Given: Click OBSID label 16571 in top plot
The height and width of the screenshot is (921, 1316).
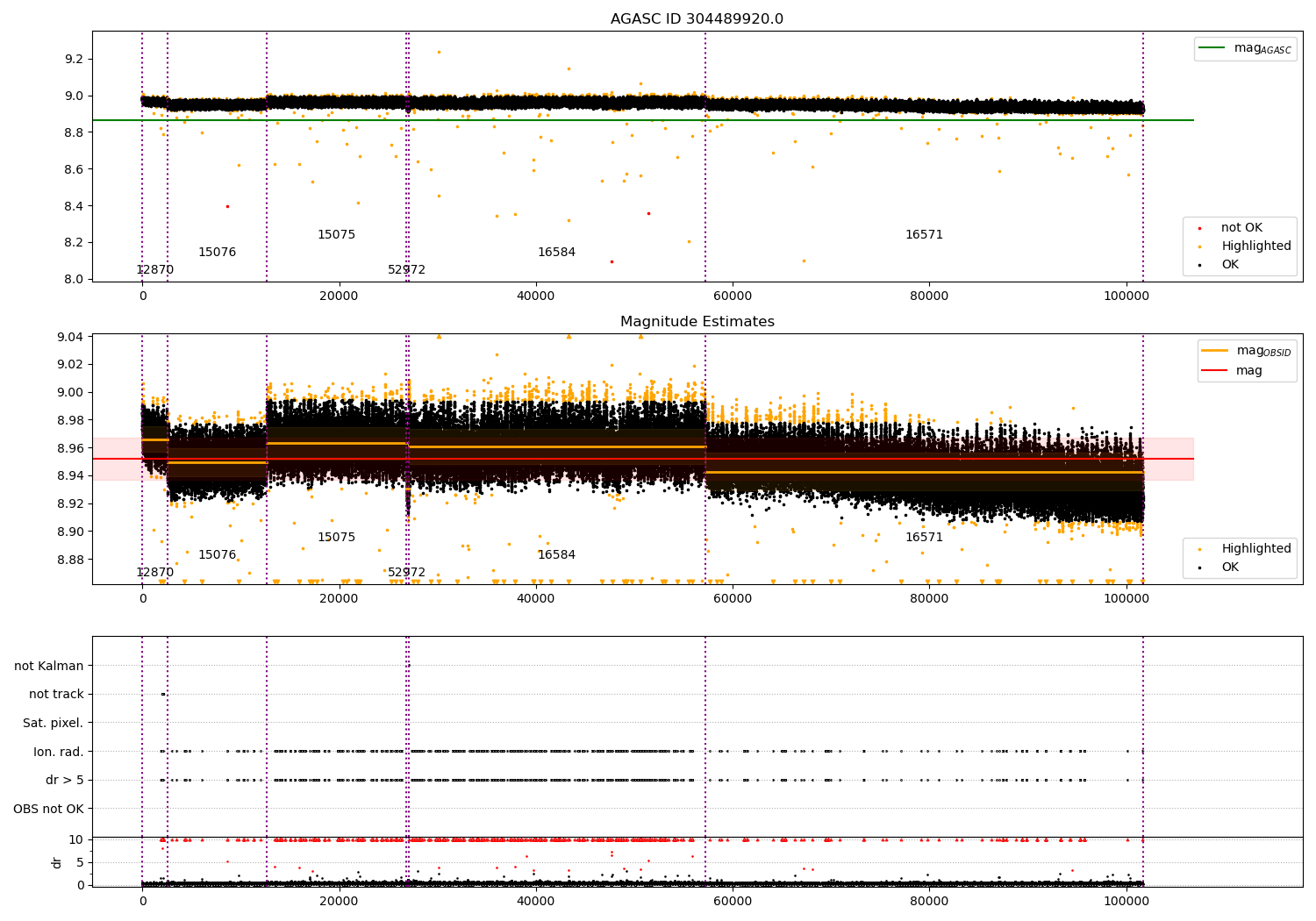Looking at the screenshot, I should coord(924,235).
